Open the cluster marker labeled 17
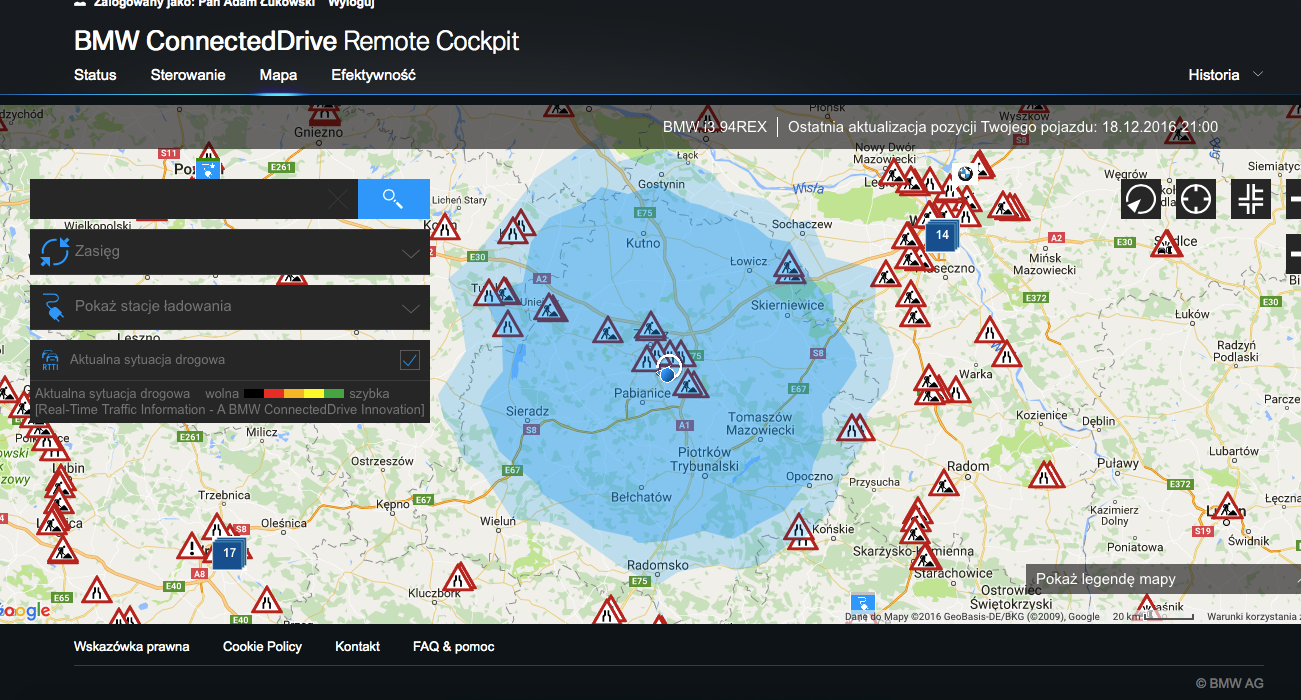 pyautogui.click(x=229, y=553)
